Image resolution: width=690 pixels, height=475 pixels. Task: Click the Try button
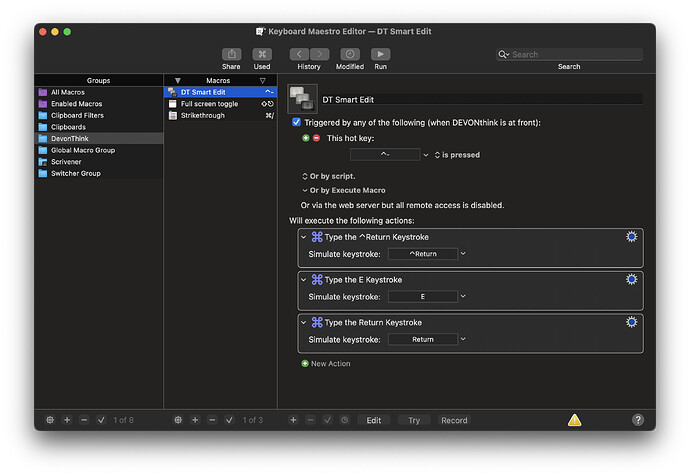(x=414, y=420)
